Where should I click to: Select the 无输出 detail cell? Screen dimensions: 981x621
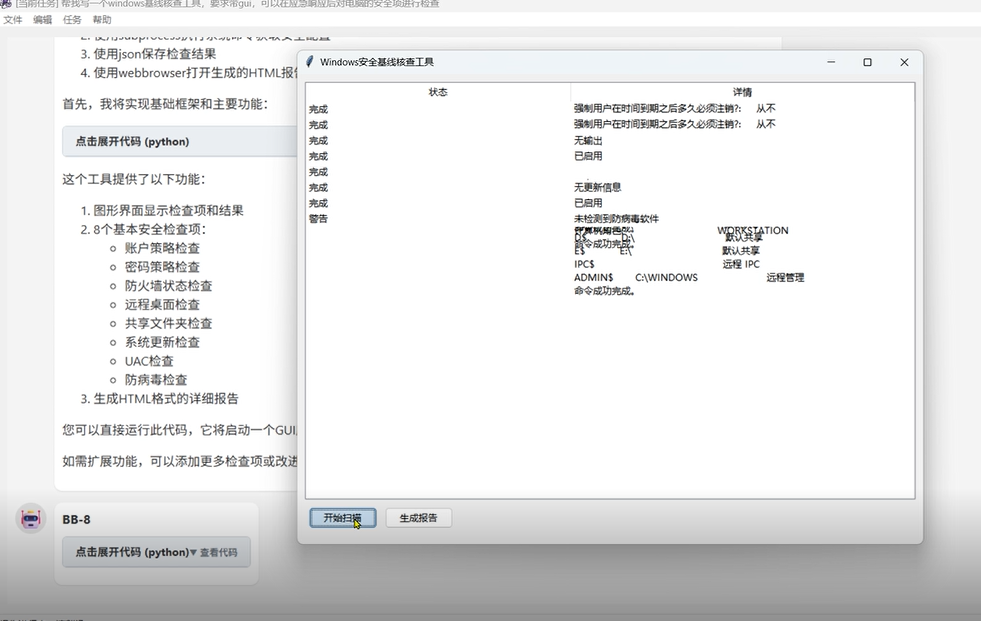[588, 141]
